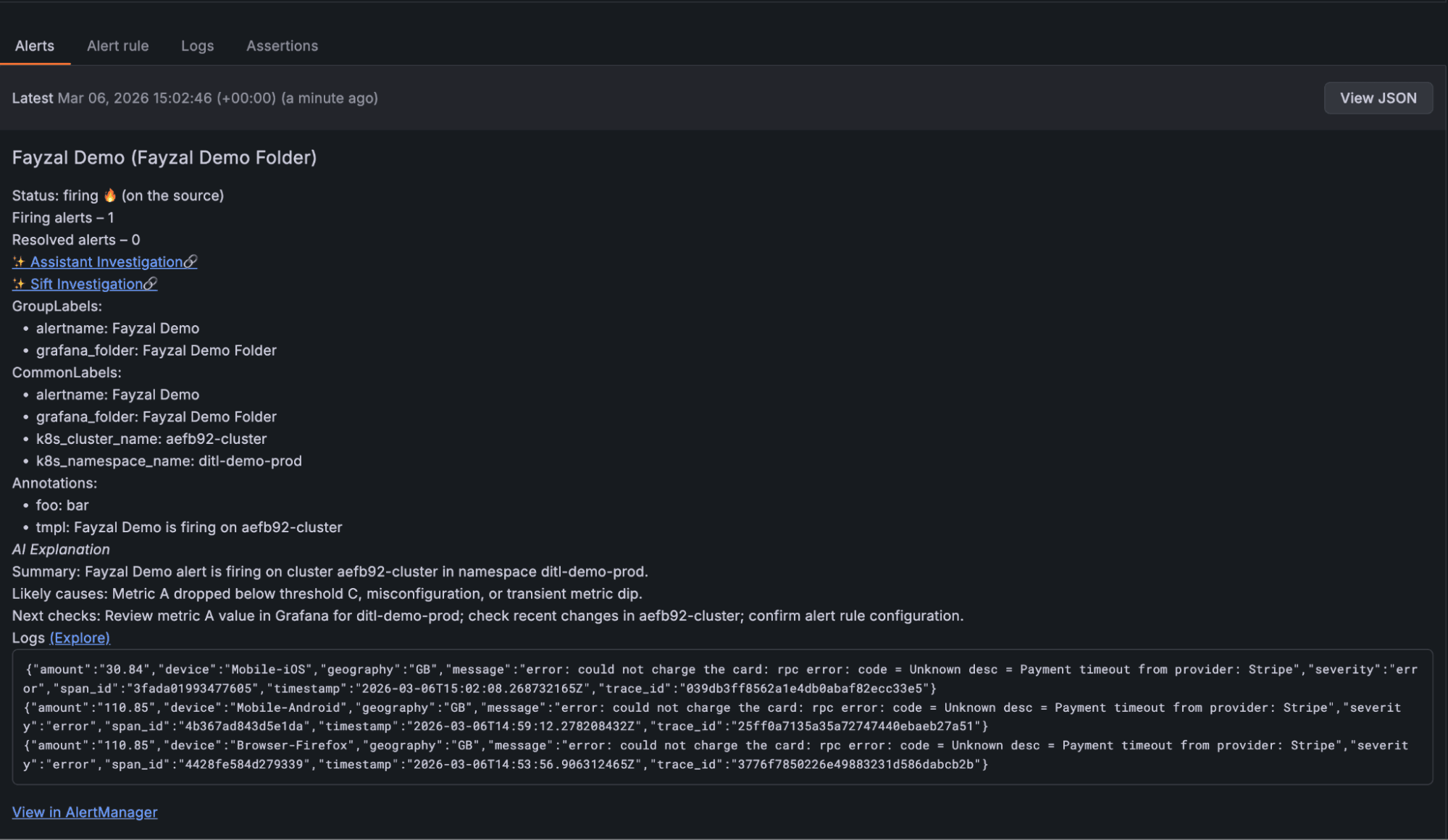Click the k8s_cluster_name common label
1448x840 pixels.
(151, 438)
